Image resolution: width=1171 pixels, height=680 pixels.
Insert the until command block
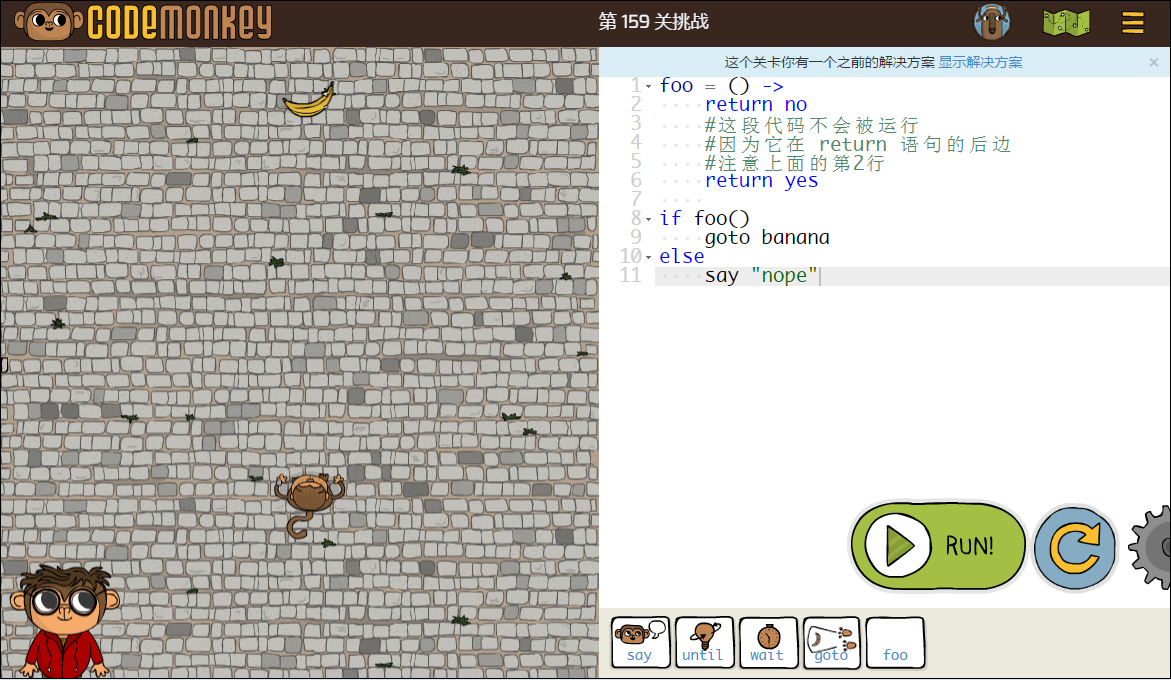coord(703,642)
